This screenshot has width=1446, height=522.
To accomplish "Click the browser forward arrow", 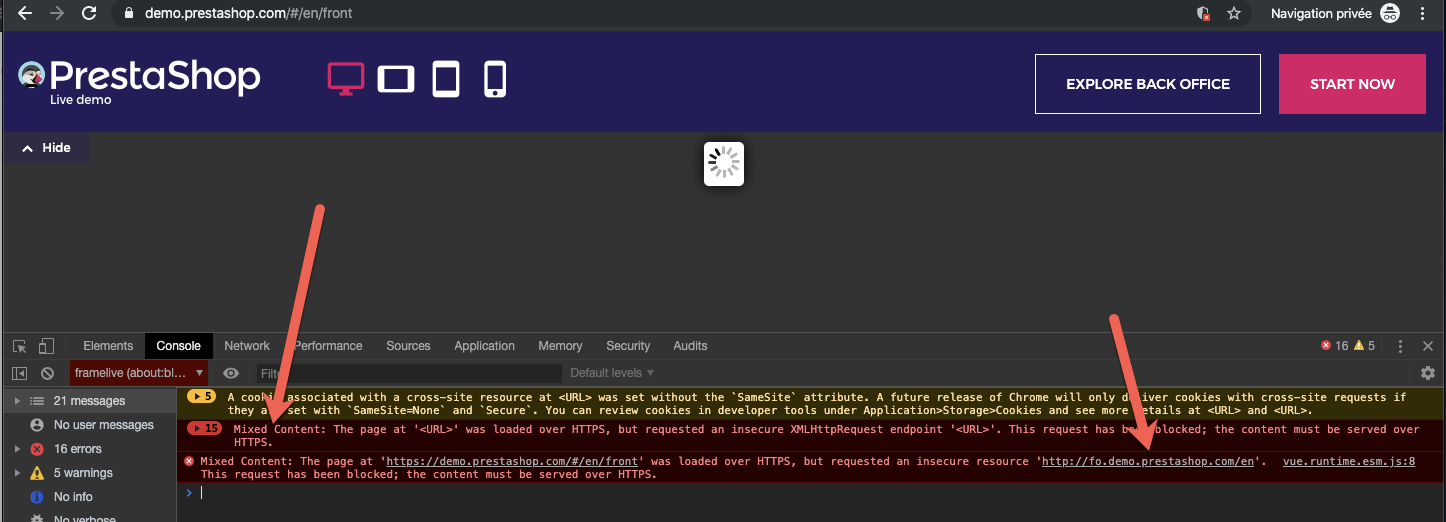I will coord(57,14).
